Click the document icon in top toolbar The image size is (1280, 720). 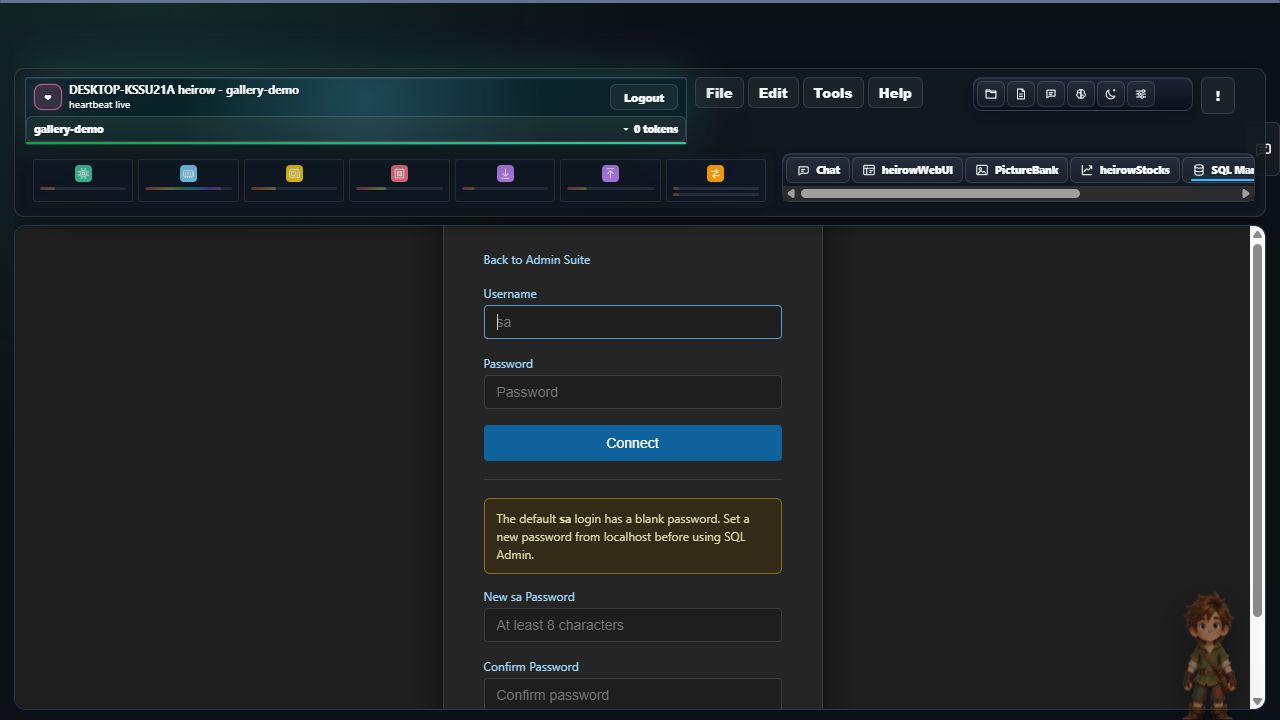1021,94
